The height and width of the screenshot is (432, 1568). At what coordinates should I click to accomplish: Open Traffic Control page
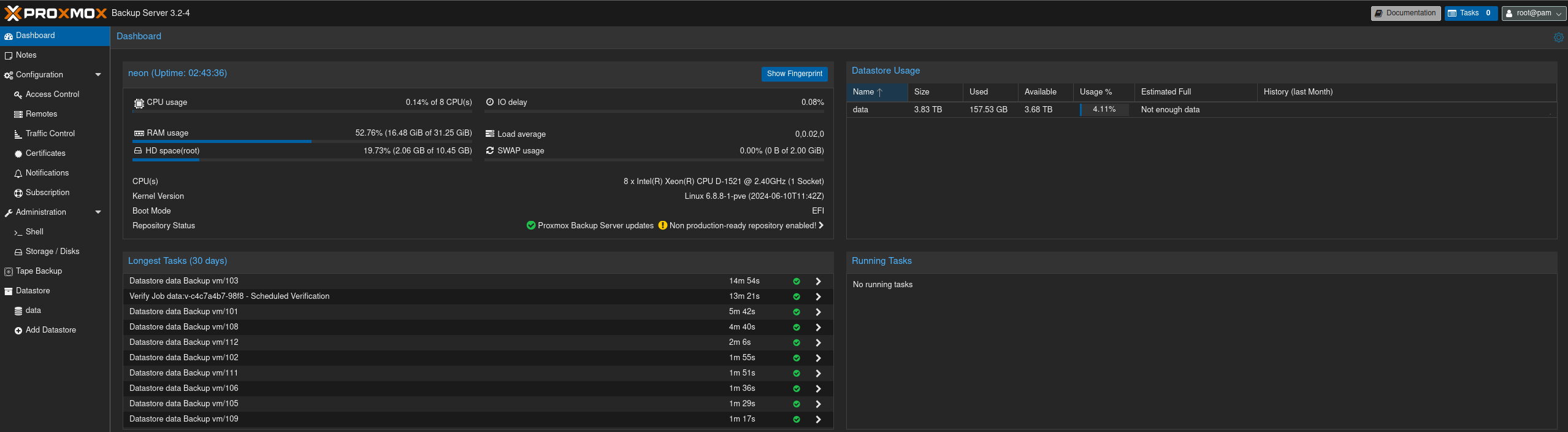(50, 134)
